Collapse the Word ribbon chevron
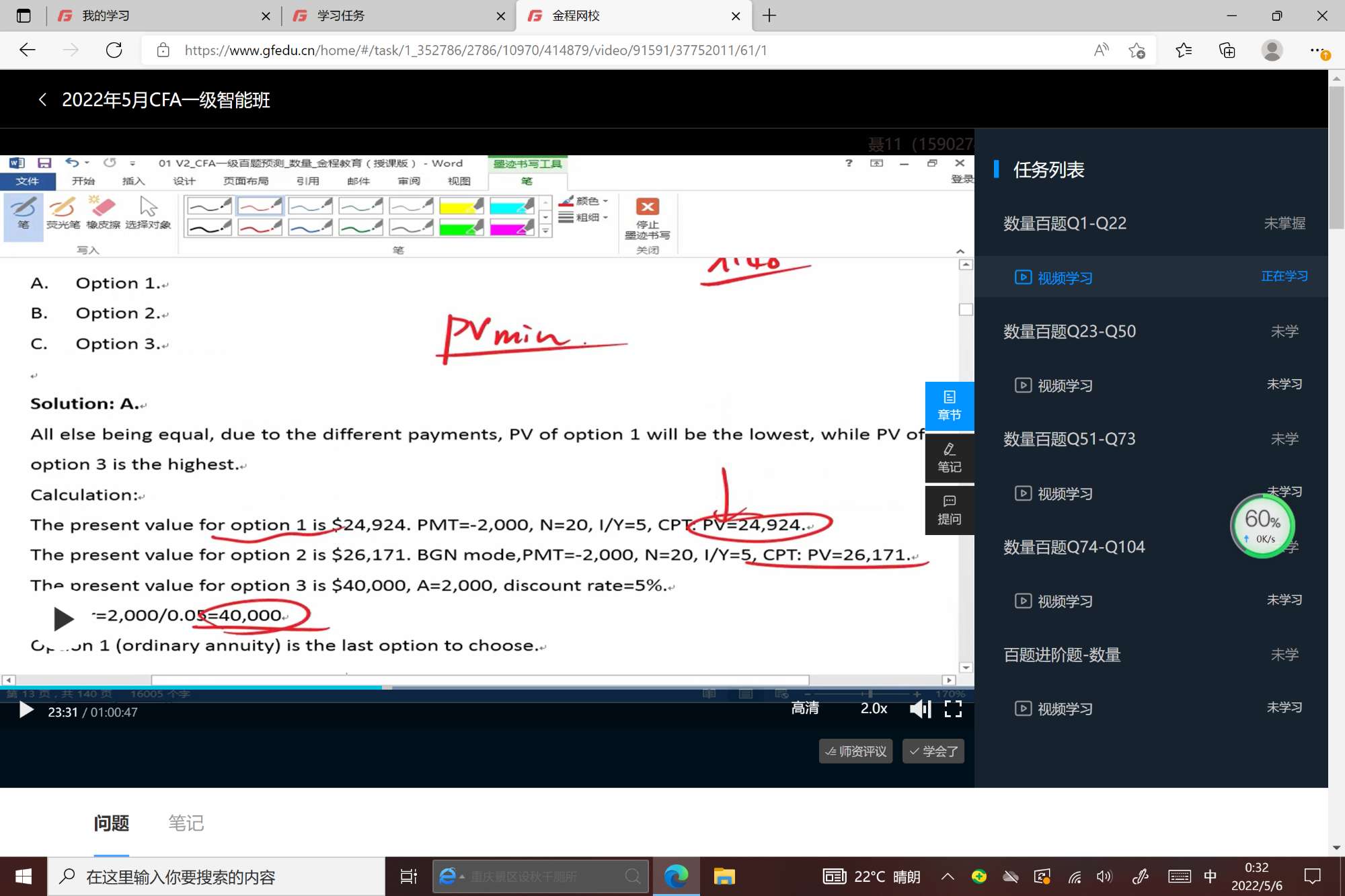The width and height of the screenshot is (1345, 896). (x=960, y=251)
